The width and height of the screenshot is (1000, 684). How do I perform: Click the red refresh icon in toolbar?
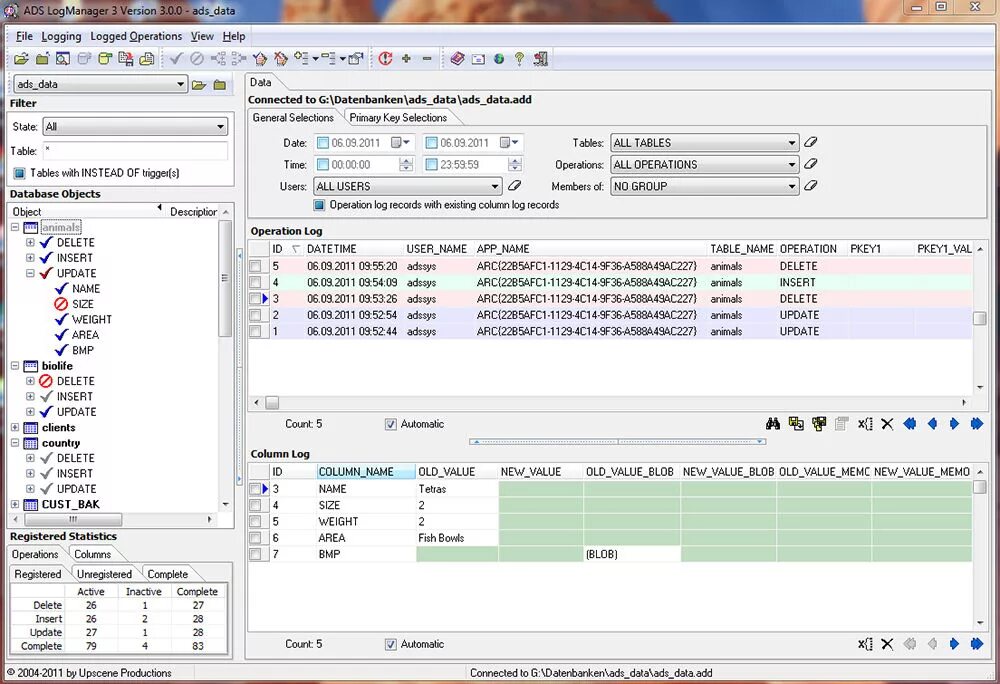(x=385, y=59)
